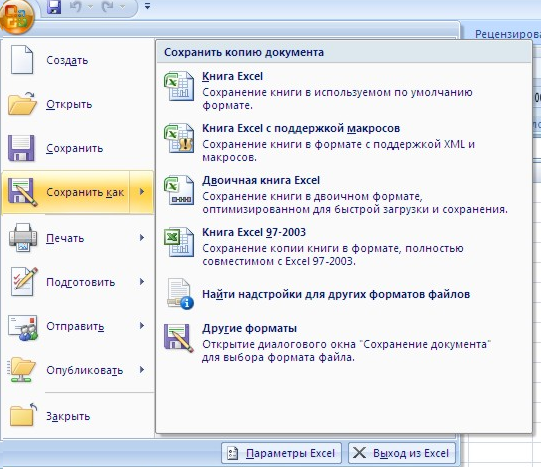Click the options sheet icon on Параметры Excel
The width and height of the screenshot is (543, 469).
coord(233,453)
